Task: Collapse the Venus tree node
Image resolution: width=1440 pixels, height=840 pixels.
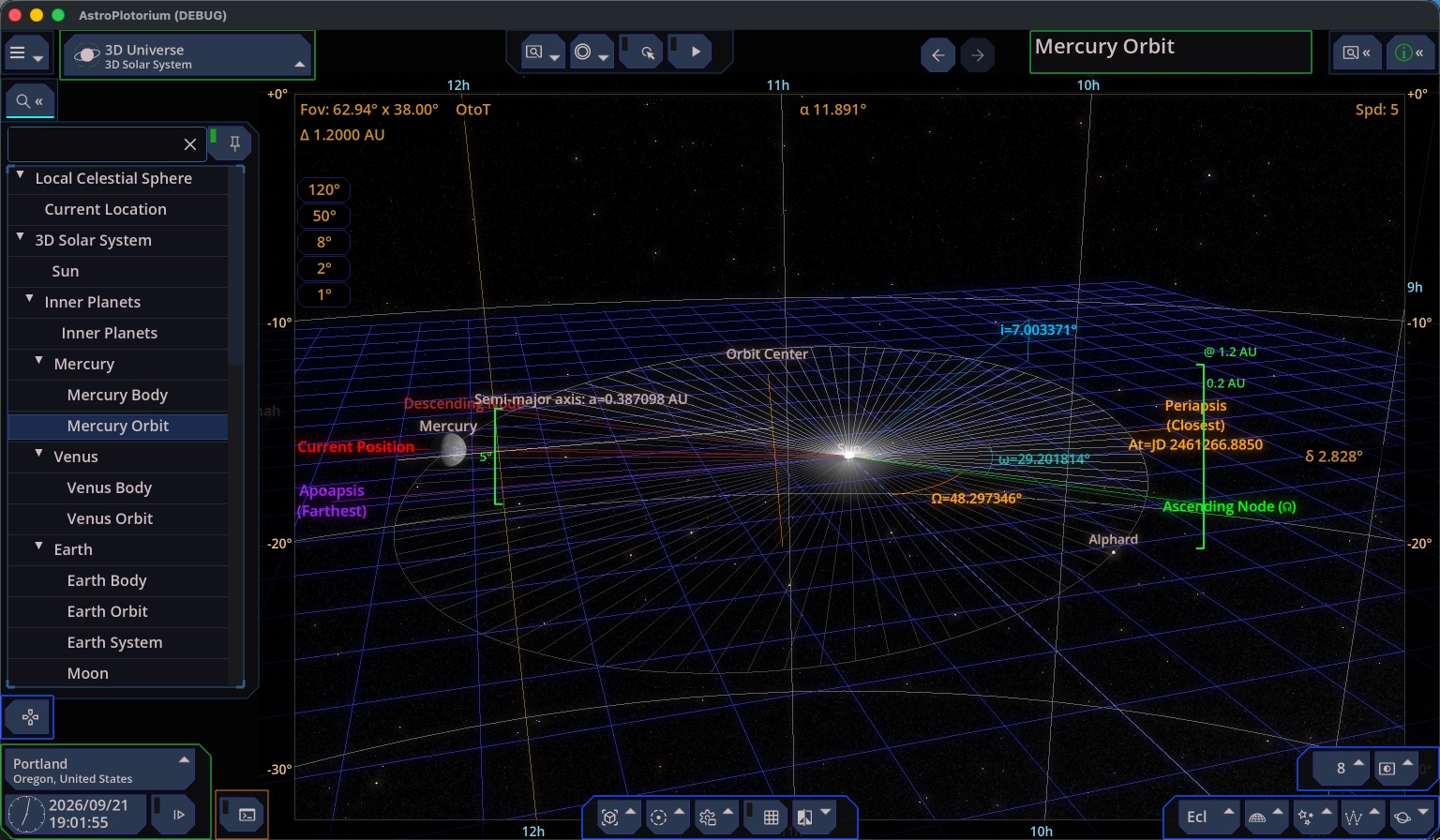Action: [x=39, y=454]
